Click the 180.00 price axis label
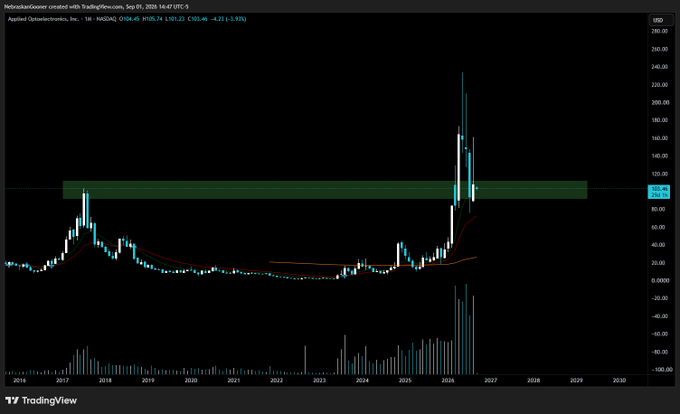Image resolution: width=680 pixels, height=414 pixels. coord(659,120)
